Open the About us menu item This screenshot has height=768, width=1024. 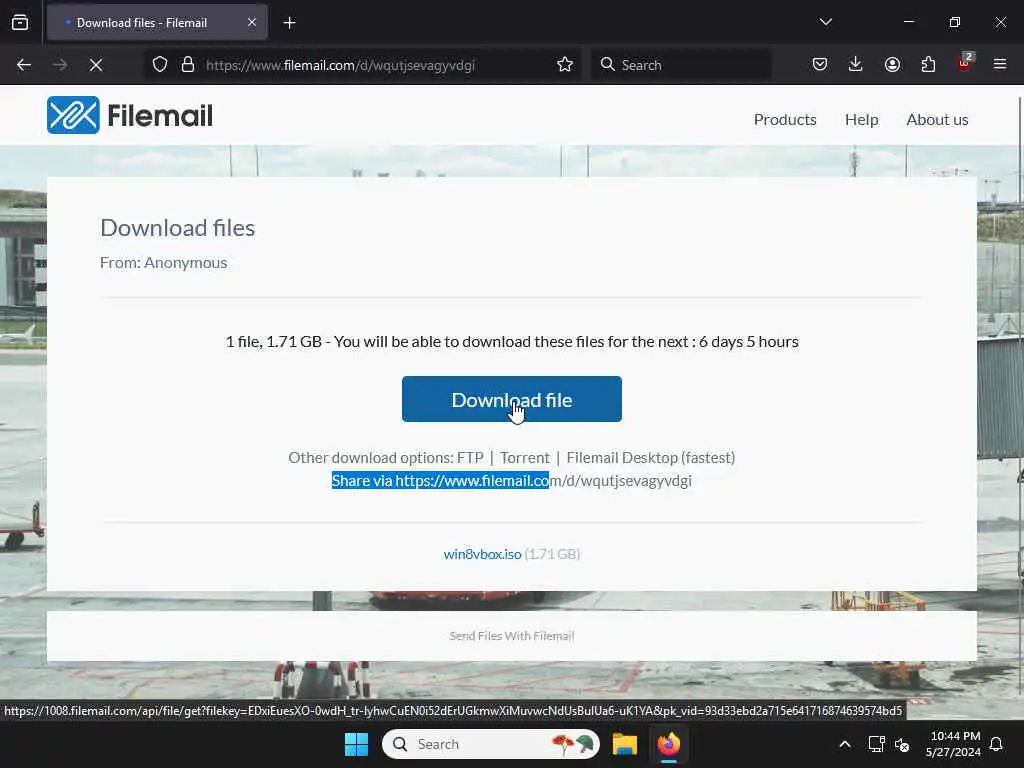937,120
